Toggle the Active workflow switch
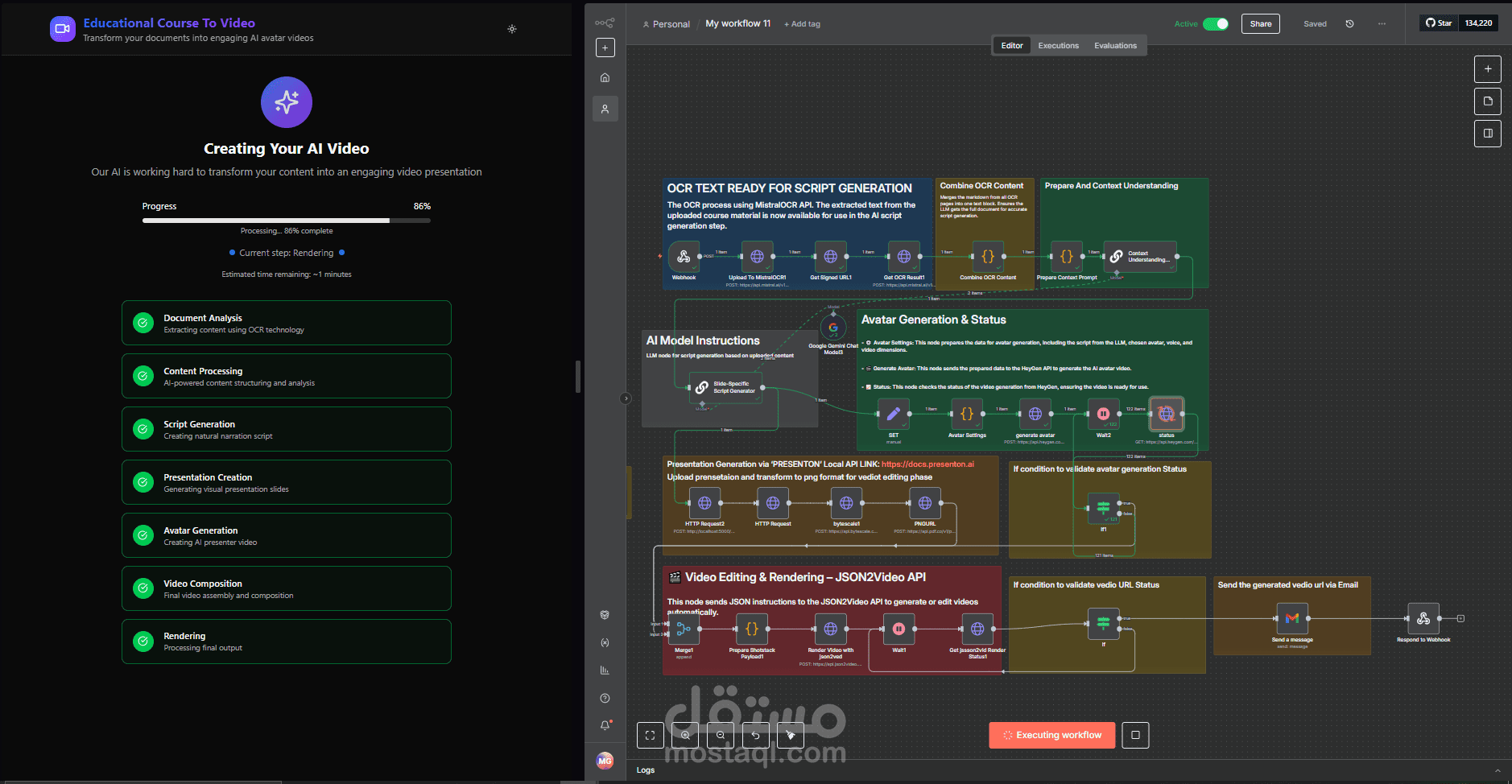Image resolution: width=1512 pixels, height=784 pixels. click(1216, 24)
